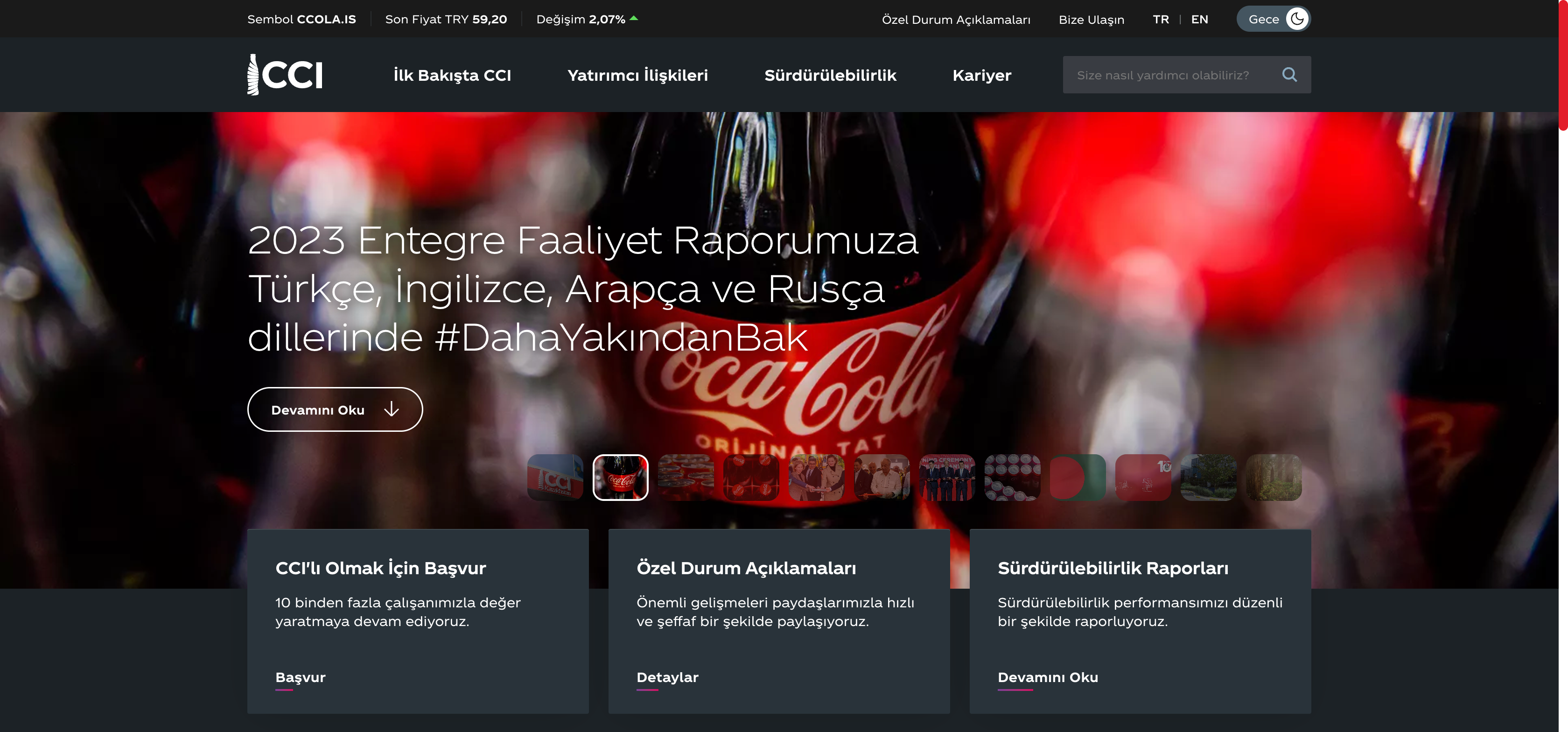Viewport: 1568px width, 732px height.
Task: Click down arrow icon in Devamını Oku button
Action: click(392, 409)
